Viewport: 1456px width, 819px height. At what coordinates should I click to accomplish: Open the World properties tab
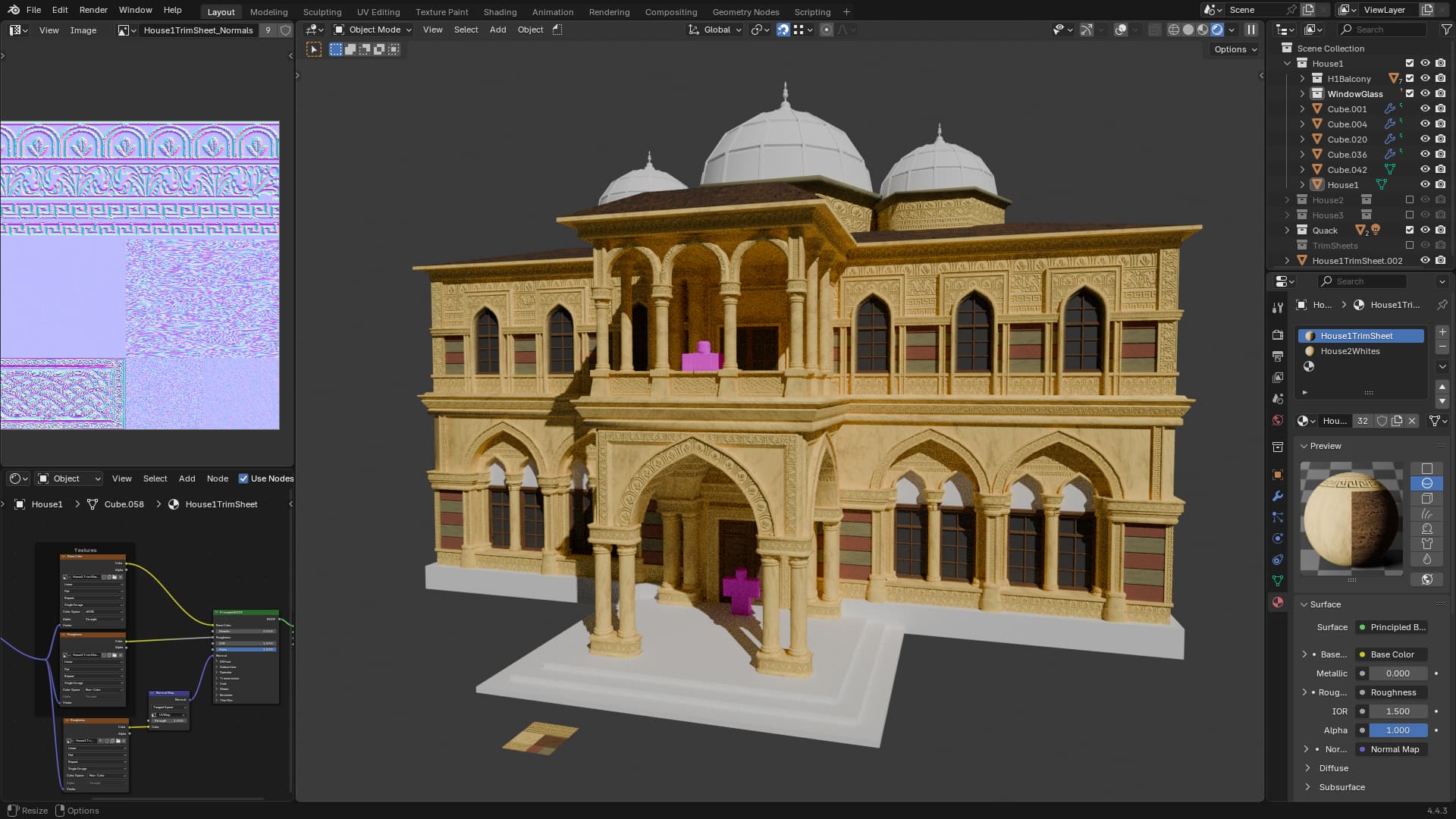tap(1278, 420)
